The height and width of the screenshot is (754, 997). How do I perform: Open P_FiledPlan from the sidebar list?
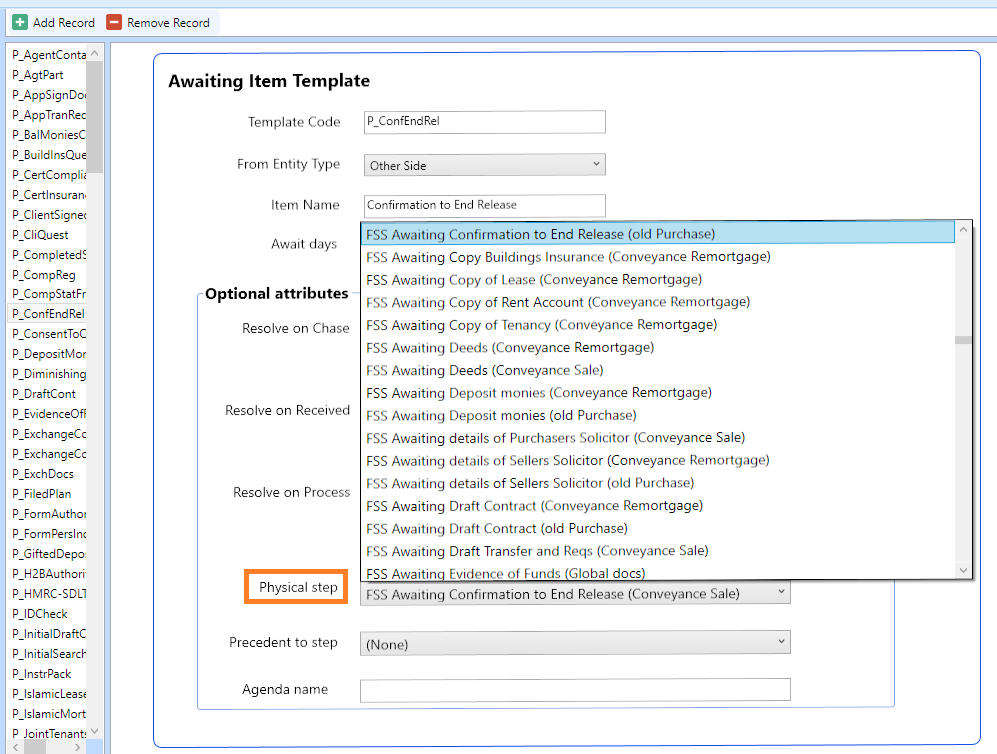(x=42, y=494)
